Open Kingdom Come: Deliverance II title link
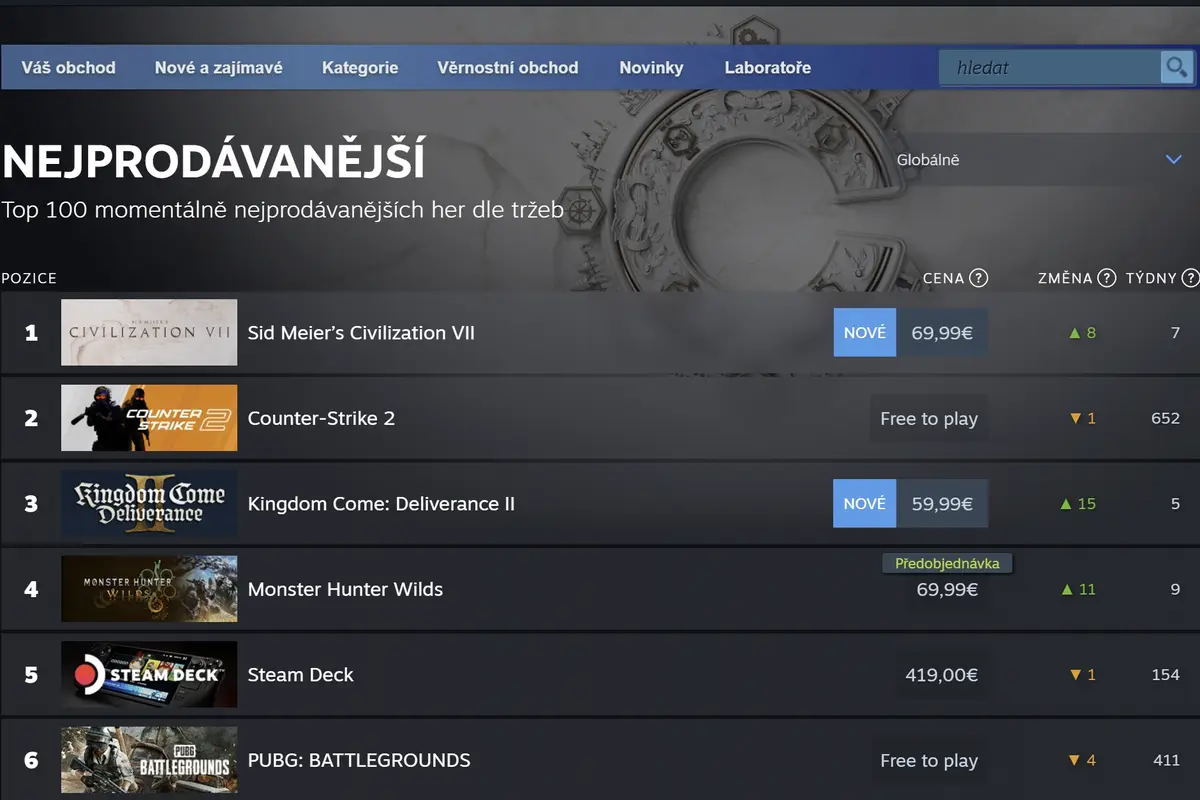This screenshot has height=800, width=1200. click(381, 504)
